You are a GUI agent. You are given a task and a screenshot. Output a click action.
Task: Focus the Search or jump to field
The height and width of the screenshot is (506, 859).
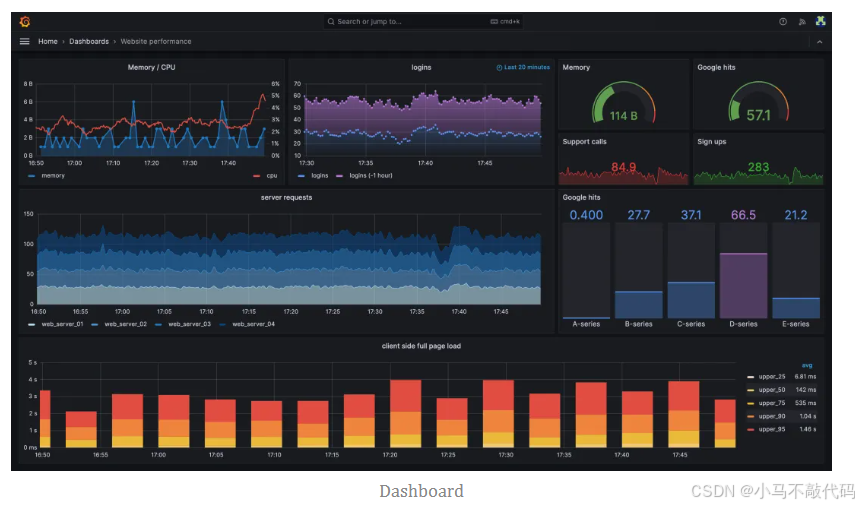click(x=422, y=21)
